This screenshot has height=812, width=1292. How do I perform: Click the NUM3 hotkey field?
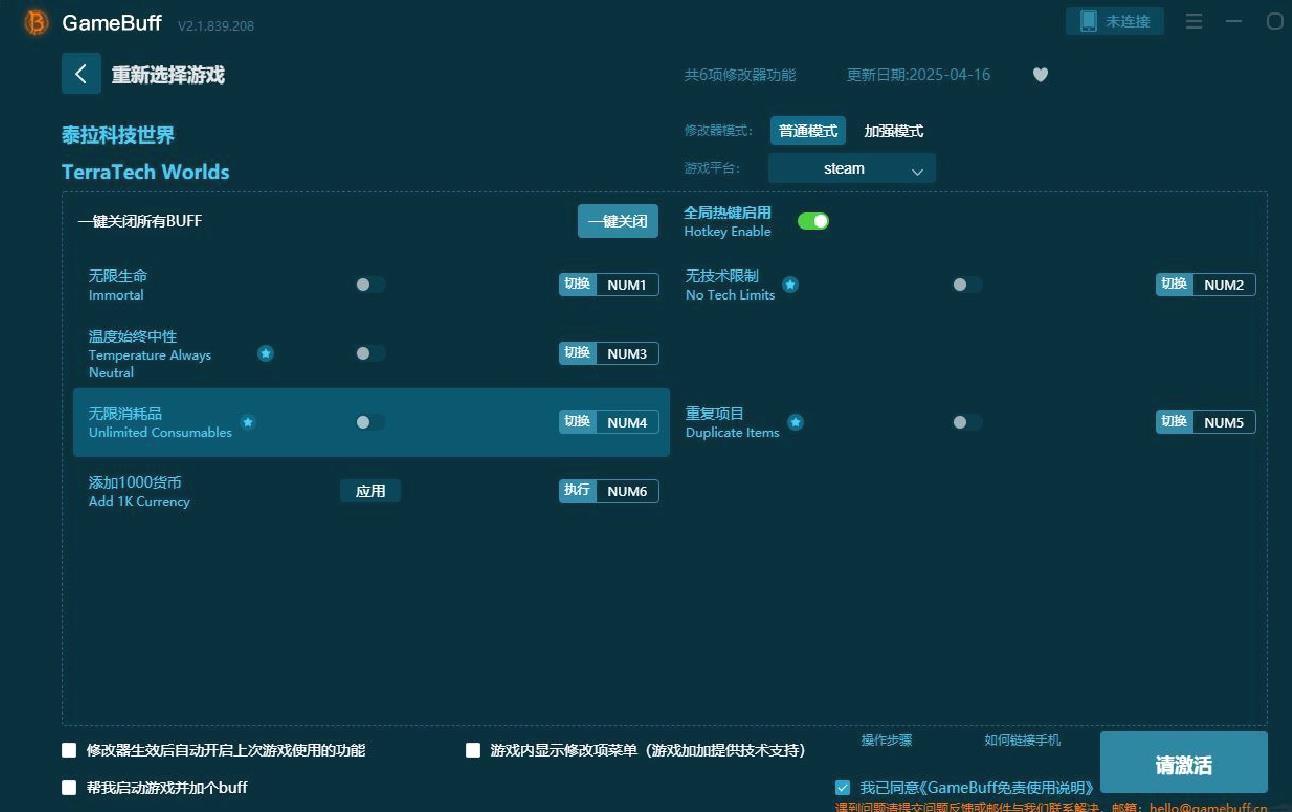click(x=627, y=353)
